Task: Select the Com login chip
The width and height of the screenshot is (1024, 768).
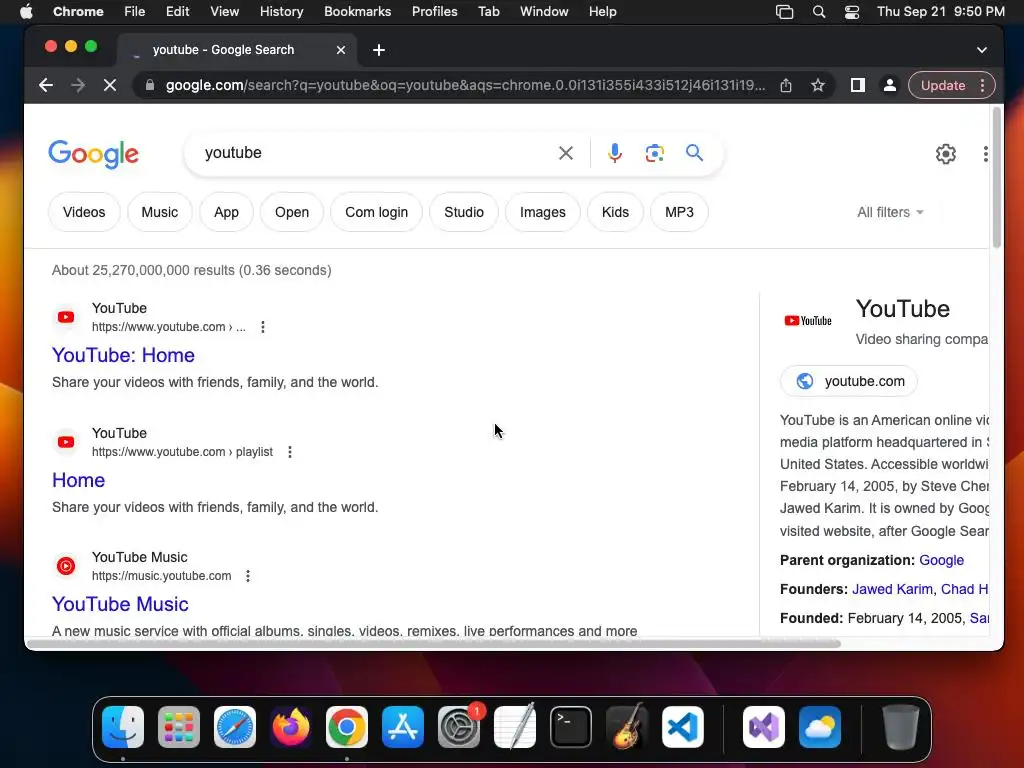Action: click(376, 212)
